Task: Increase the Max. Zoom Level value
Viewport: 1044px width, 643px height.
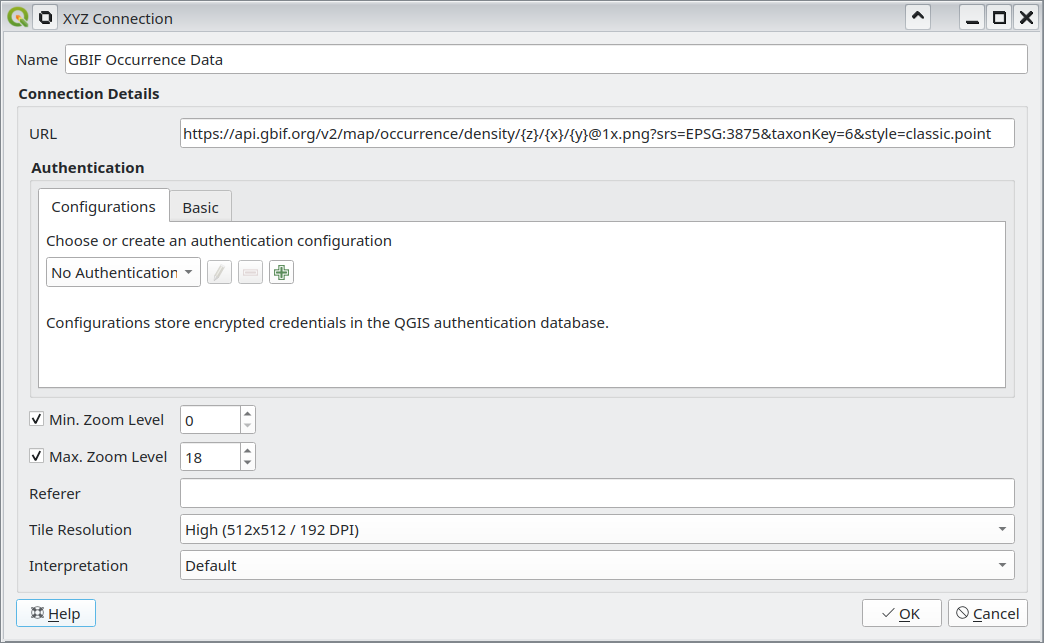Action: pos(248,450)
